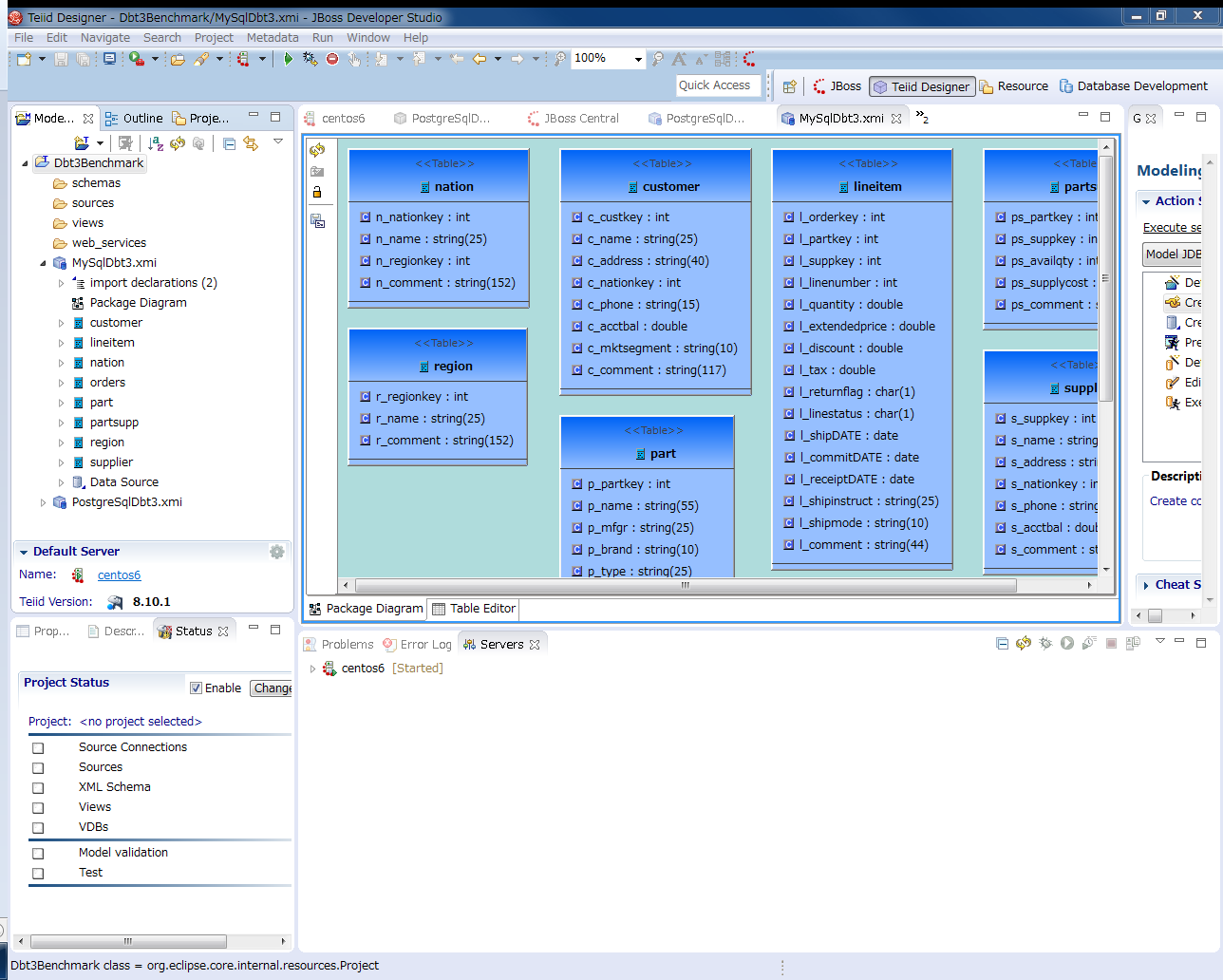Open the JBoss Central editor tab
Screen dimensions: 1223x980
coord(573,119)
